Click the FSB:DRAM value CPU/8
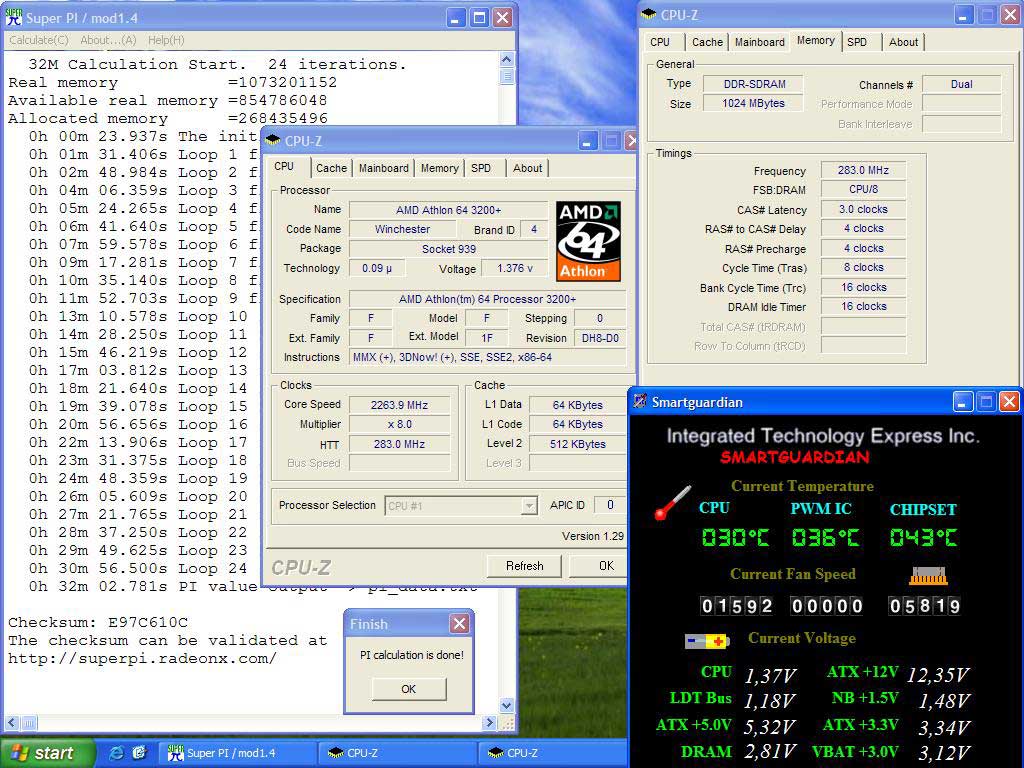This screenshot has height=768, width=1024. pos(863,189)
